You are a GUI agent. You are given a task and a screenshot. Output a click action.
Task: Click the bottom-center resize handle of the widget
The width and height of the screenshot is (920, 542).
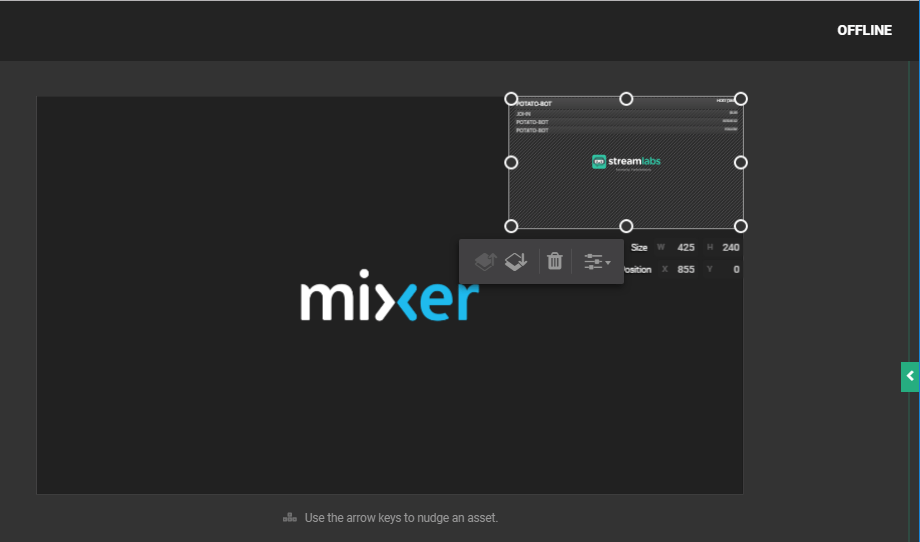pos(626,226)
